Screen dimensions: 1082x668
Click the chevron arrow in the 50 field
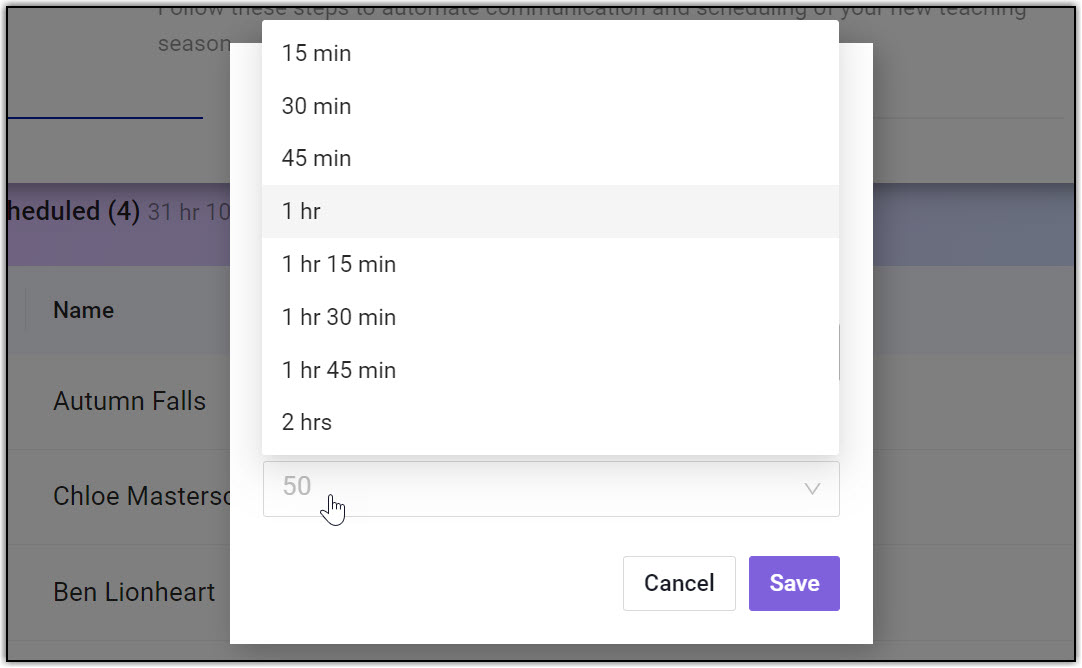(x=812, y=489)
